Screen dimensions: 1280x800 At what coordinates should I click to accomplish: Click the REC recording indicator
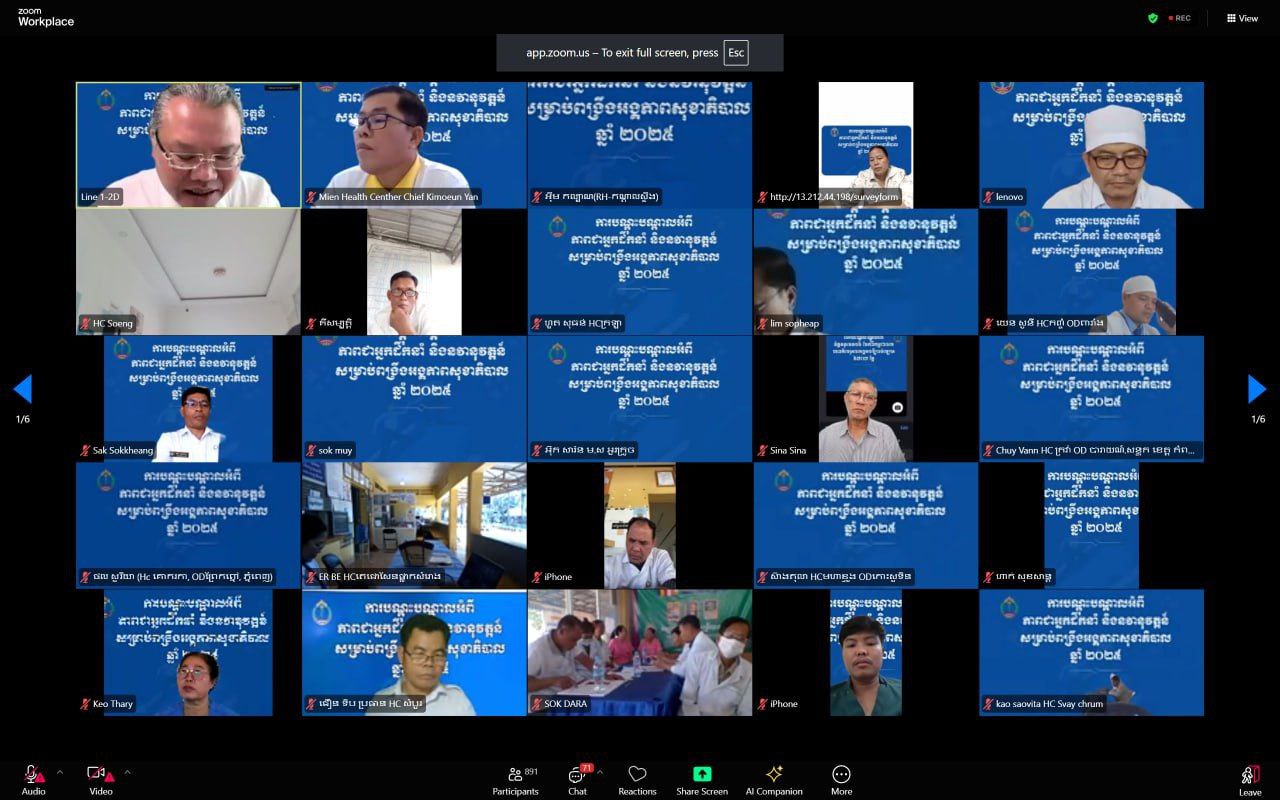(x=1180, y=18)
